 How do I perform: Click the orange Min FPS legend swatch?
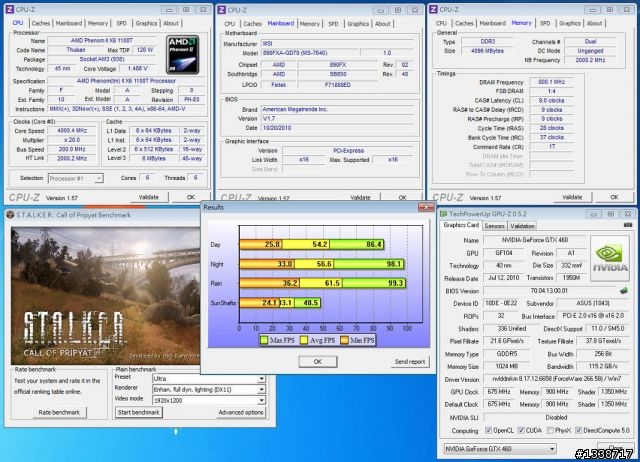tap(344, 340)
